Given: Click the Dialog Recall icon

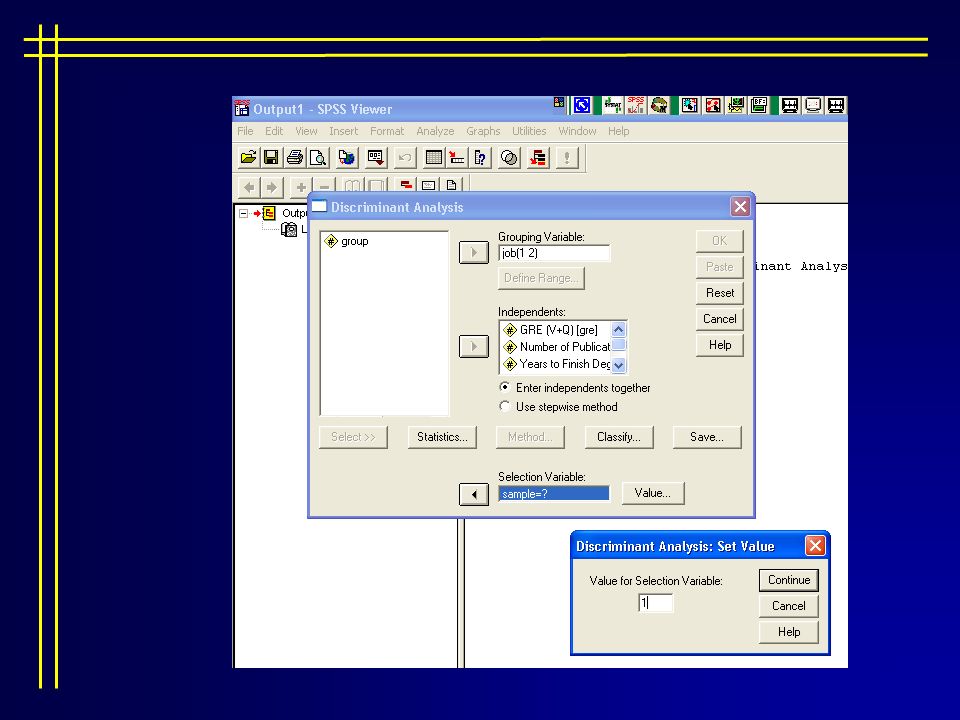Looking at the screenshot, I should [x=375, y=158].
